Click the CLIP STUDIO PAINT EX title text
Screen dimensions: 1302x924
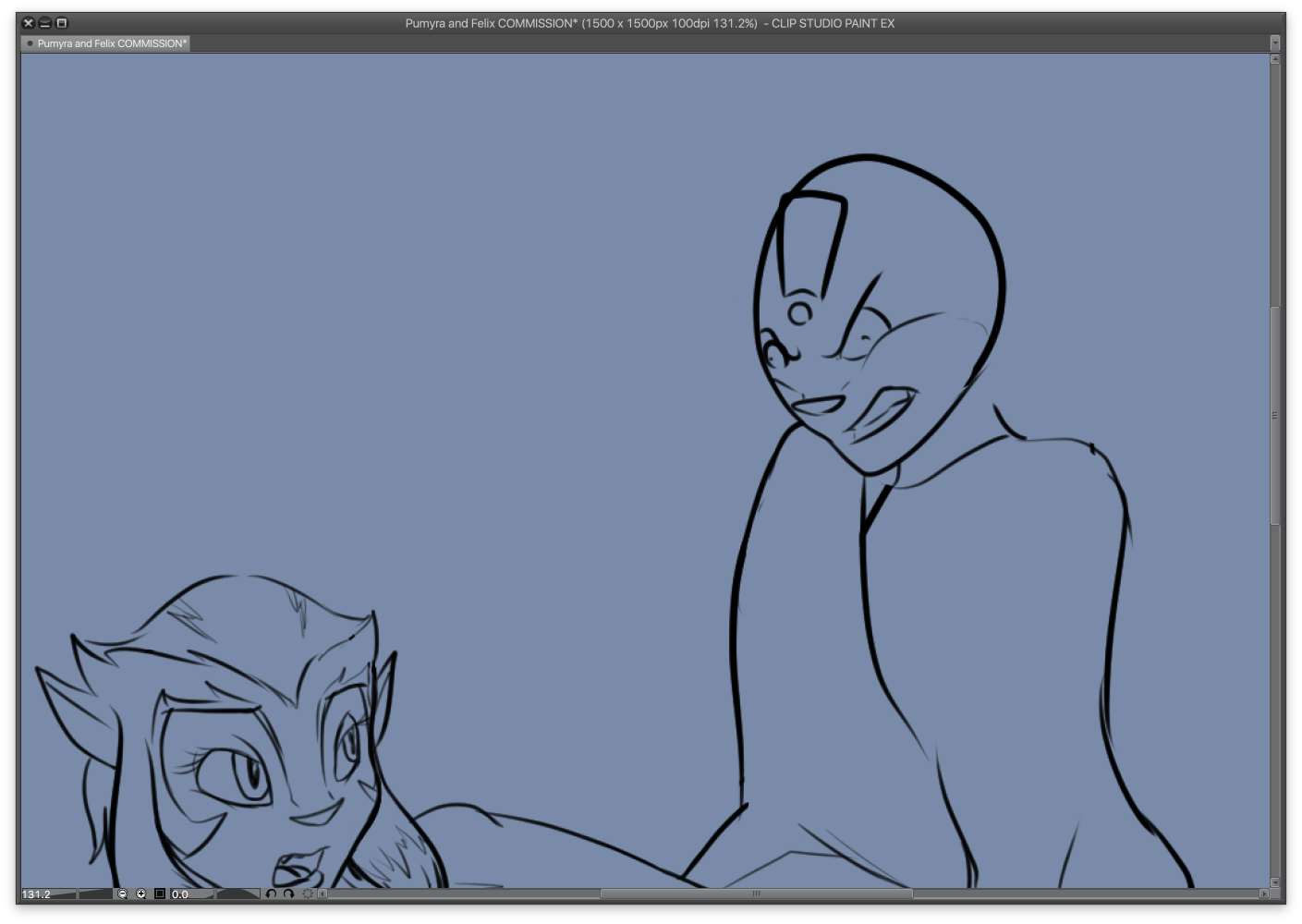833,23
